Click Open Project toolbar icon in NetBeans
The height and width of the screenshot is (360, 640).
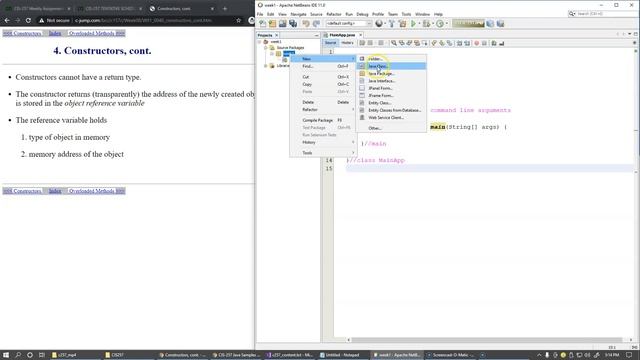(282, 24)
